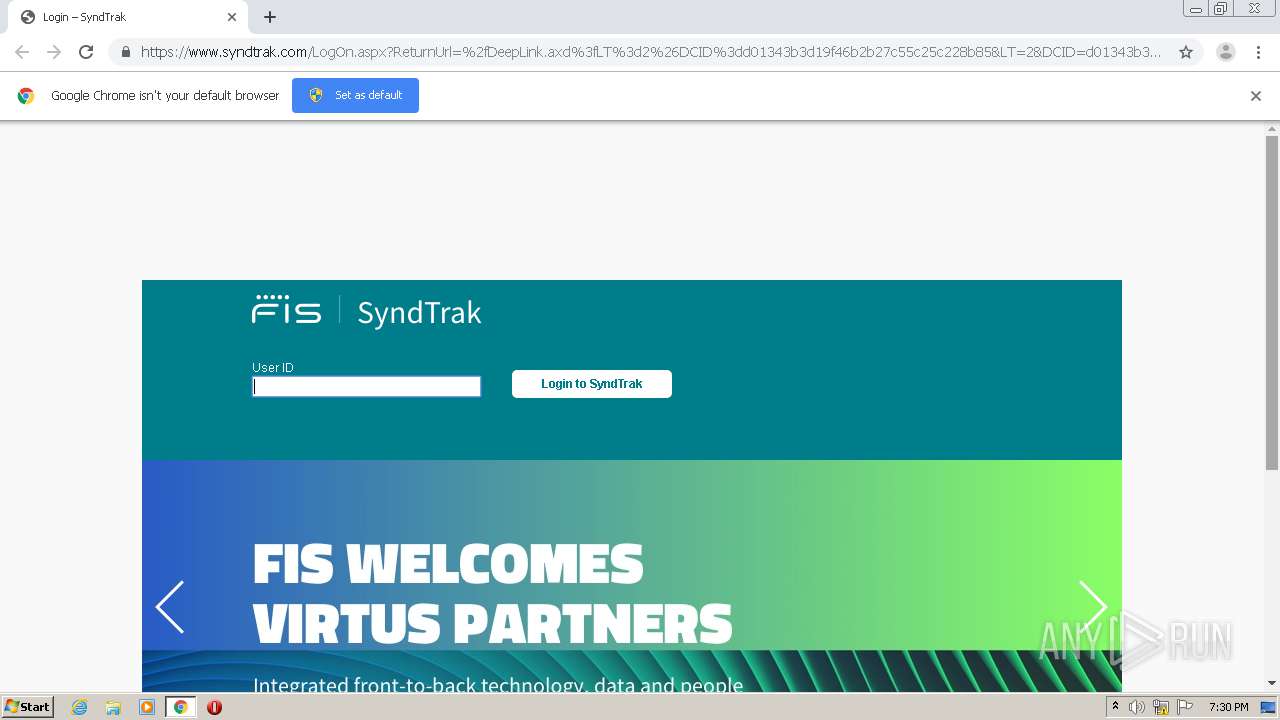Click the SyndTrak title text
Viewport: 1280px width, 720px height.
pos(419,313)
